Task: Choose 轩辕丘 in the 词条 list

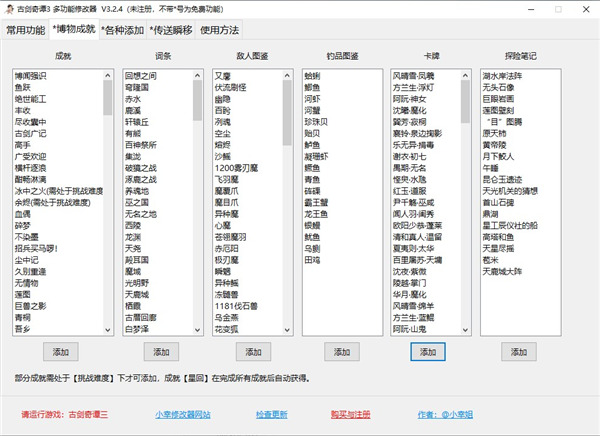Action: click(137, 122)
